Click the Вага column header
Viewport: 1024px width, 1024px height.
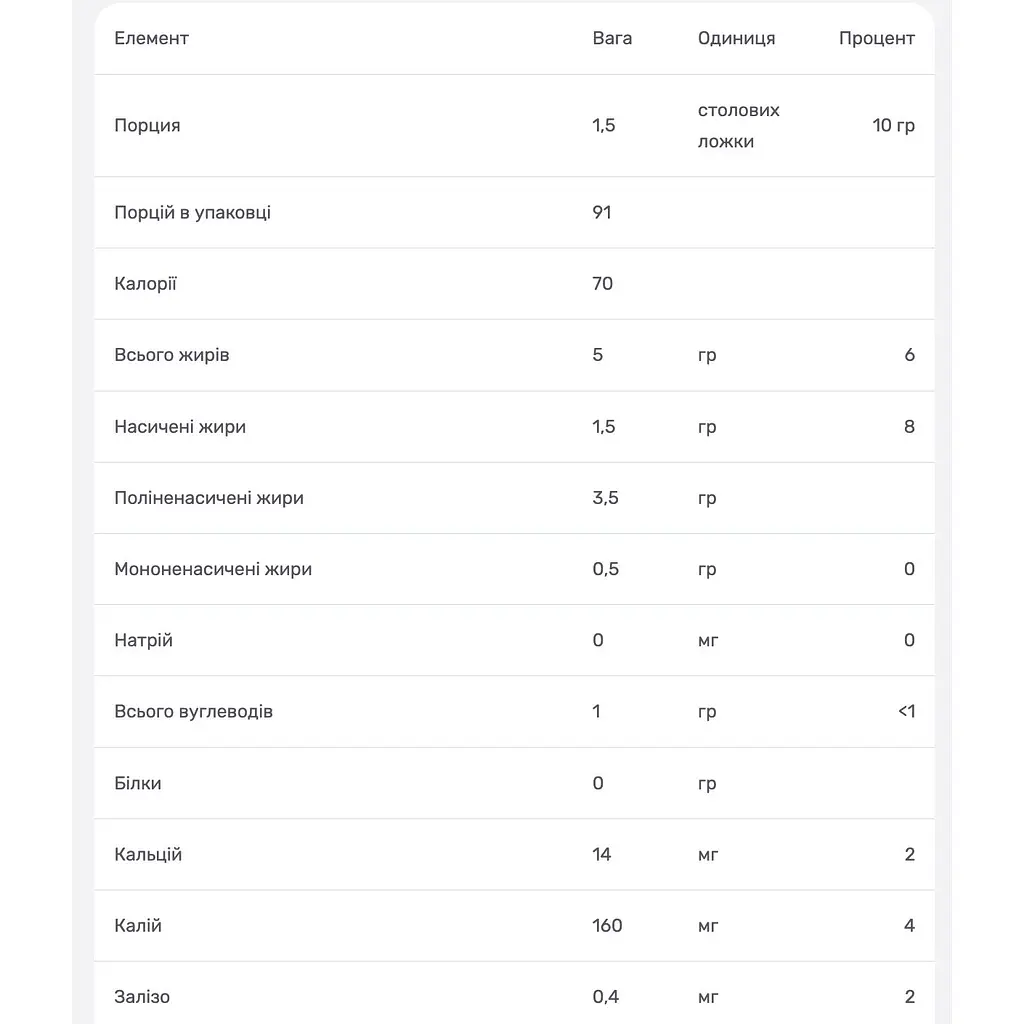pos(612,39)
